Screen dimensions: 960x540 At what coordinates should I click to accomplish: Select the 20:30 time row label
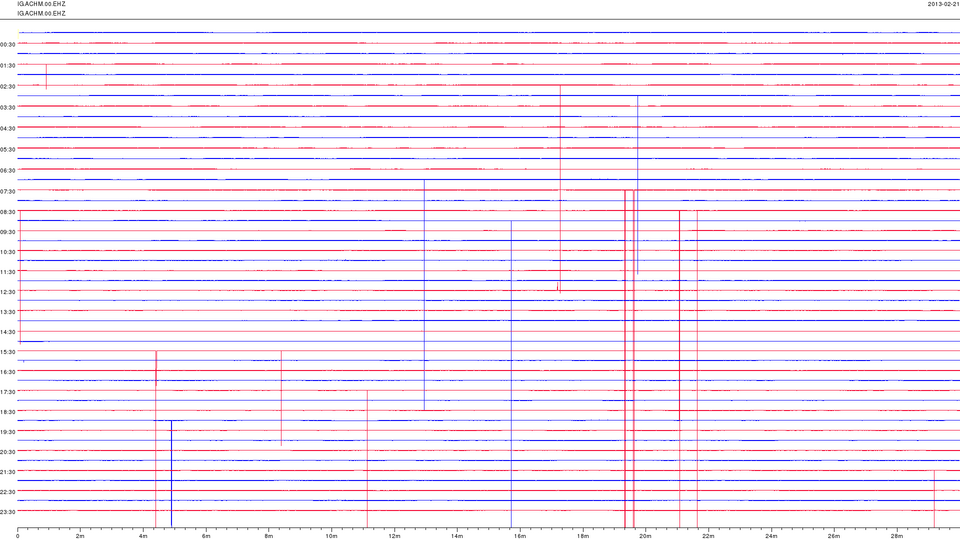pyautogui.click(x=8, y=452)
